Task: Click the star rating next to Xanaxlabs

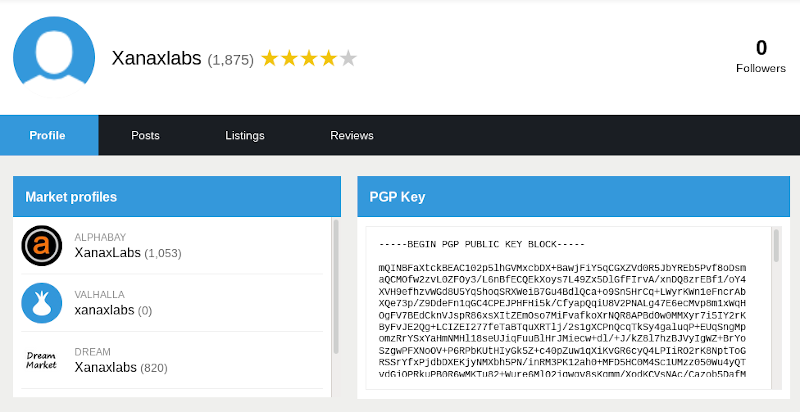Action: (309, 59)
